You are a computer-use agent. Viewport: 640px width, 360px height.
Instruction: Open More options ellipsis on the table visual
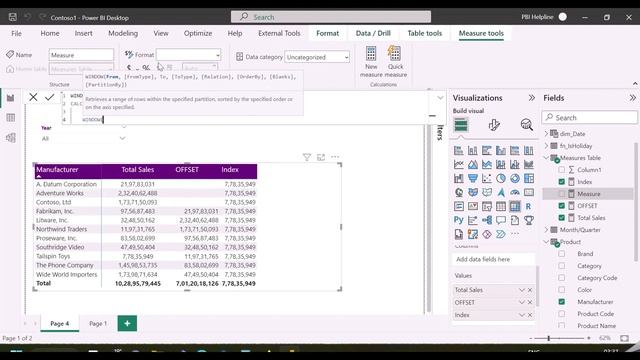335,157
